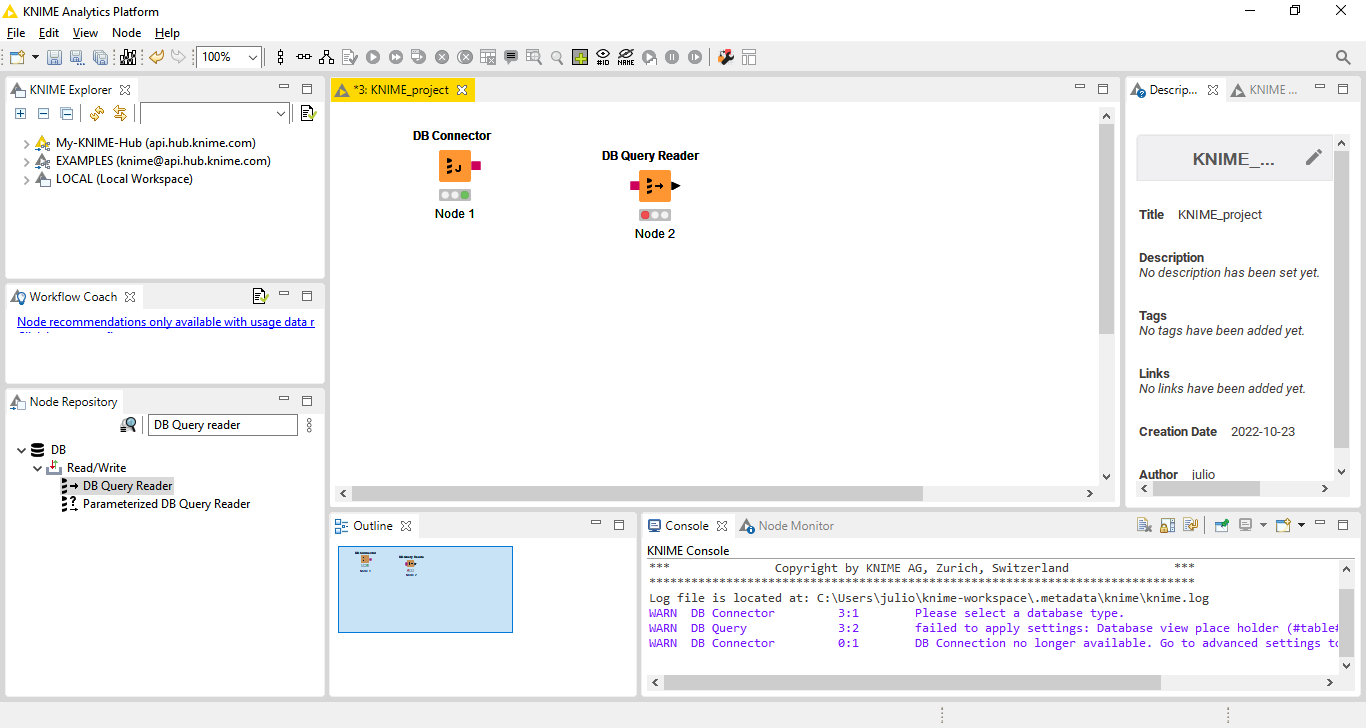Click Collapse All in KNIME Explorer
This screenshot has width=1366, height=728.
click(66, 114)
